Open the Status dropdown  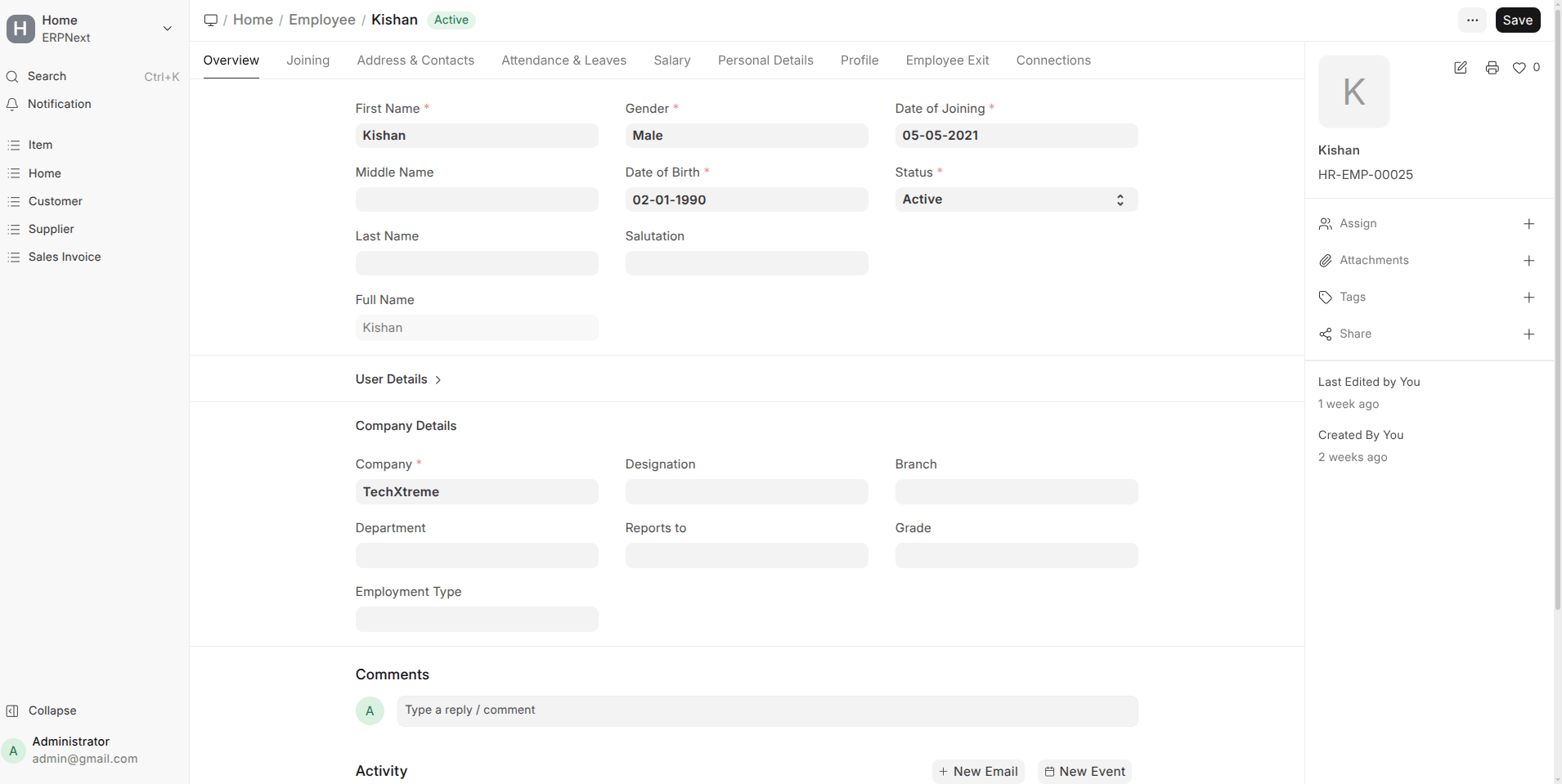click(x=1016, y=199)
